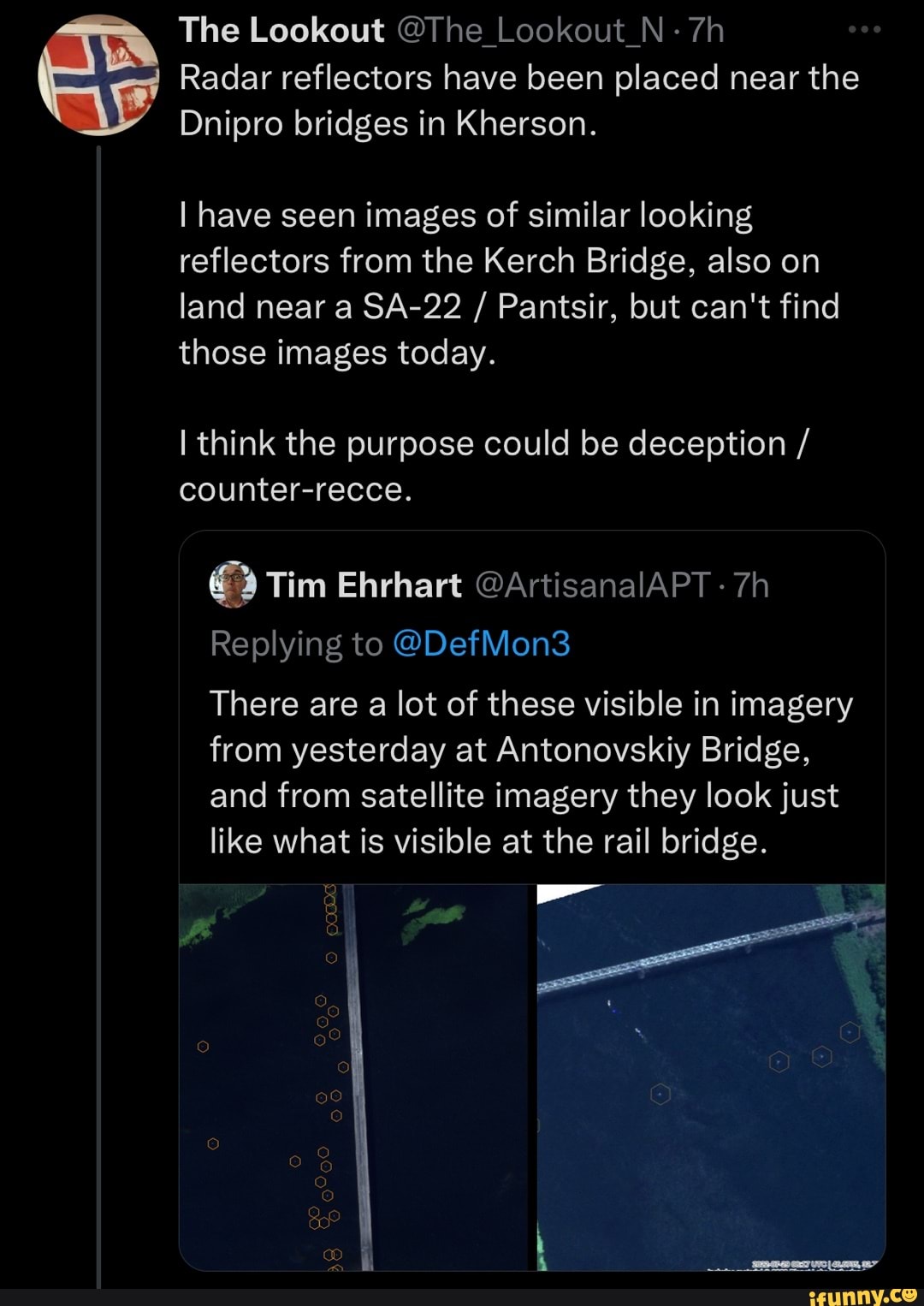The image size is (924, 1306).
Task: Open the three-dot more options menu
Action: click(x=864, y=31)
